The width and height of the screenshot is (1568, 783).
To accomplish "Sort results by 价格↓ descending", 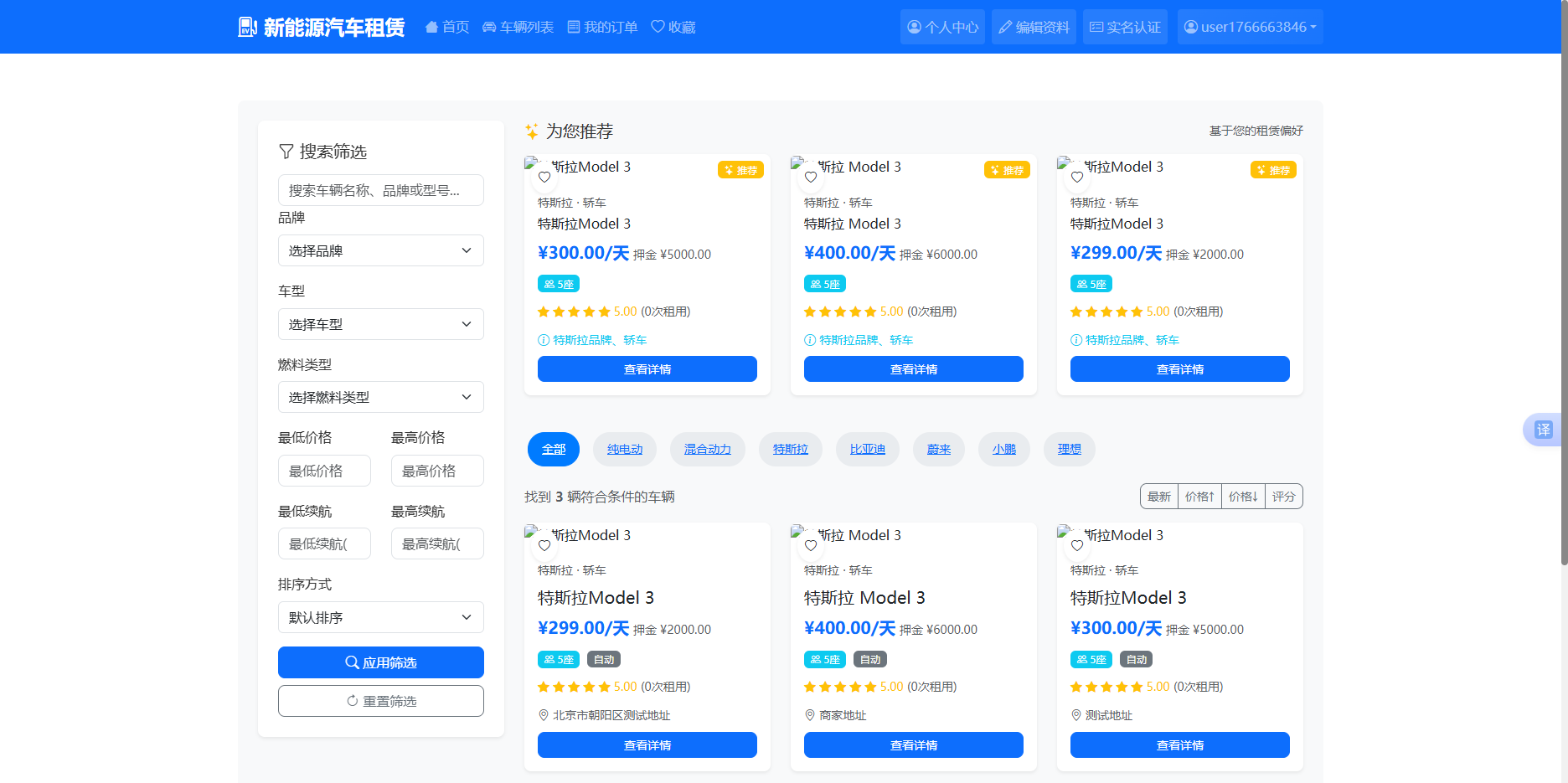I will (1243, 497).
